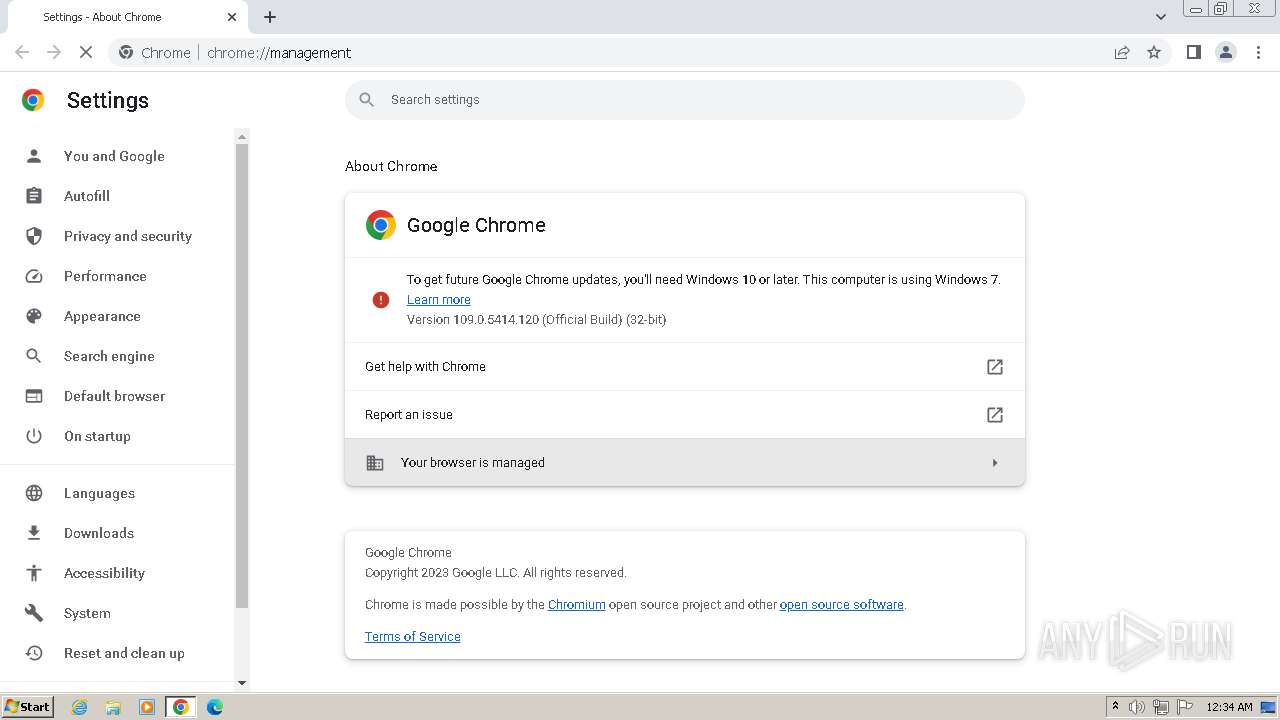Open the Windows Start menu
1280x720 pixels.
[28, 707]
